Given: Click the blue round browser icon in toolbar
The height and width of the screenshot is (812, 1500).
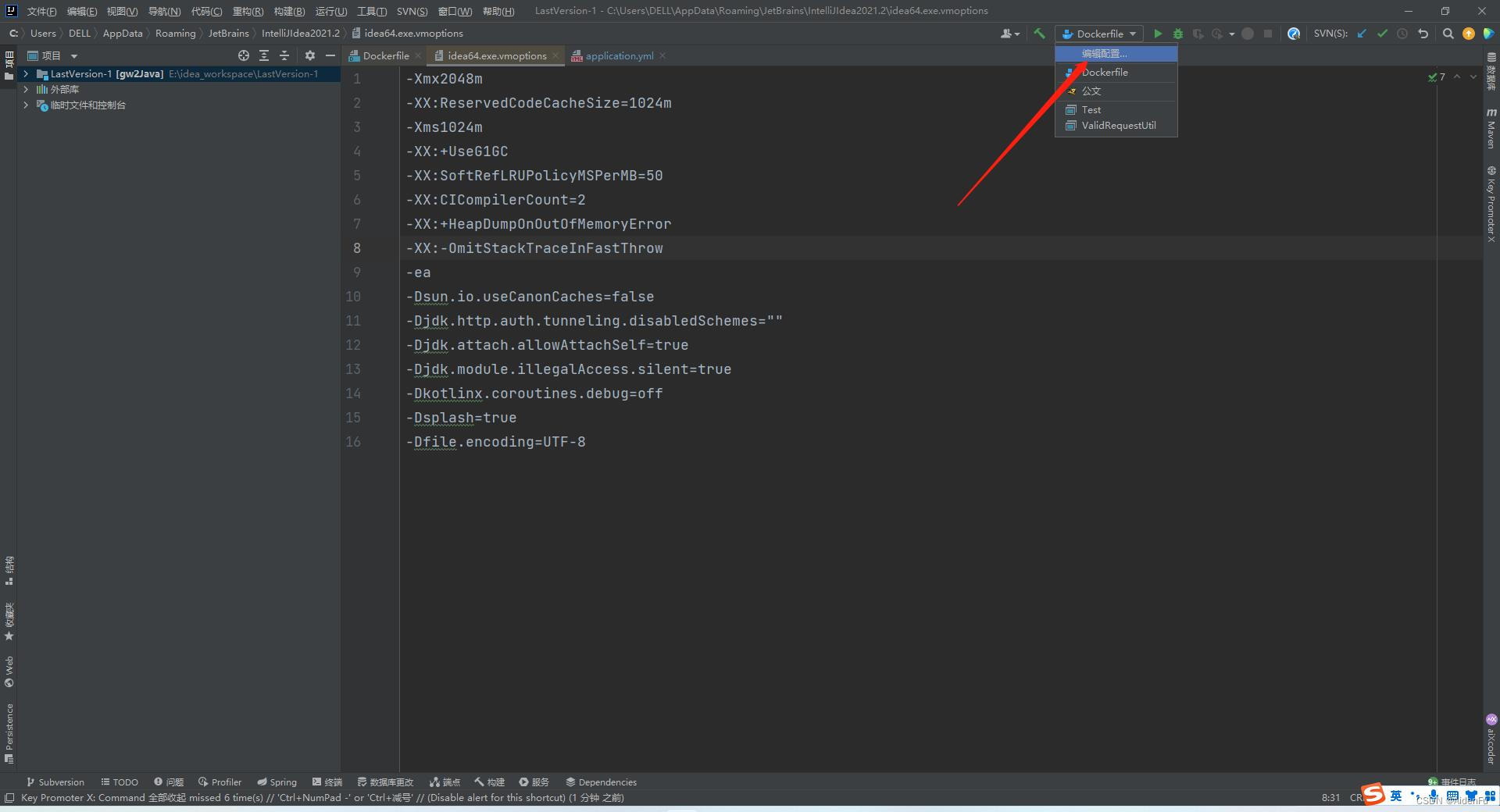Looking at the screenshot, I should pyautogui.click(x=1294, y=34).
